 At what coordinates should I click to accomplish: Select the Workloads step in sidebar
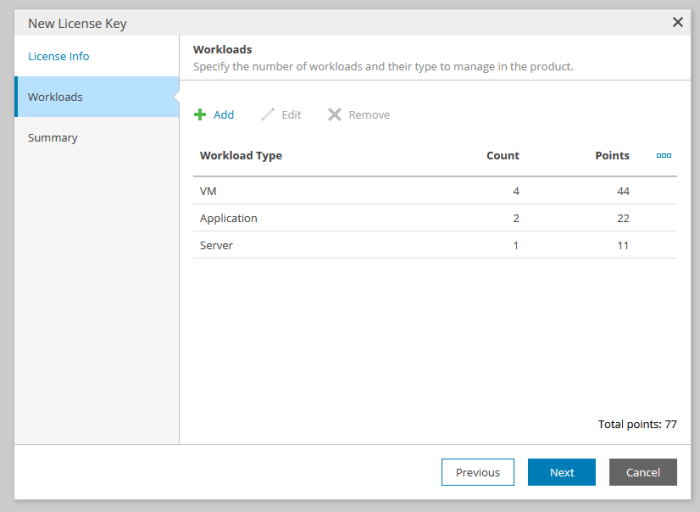tap(97, 97)
